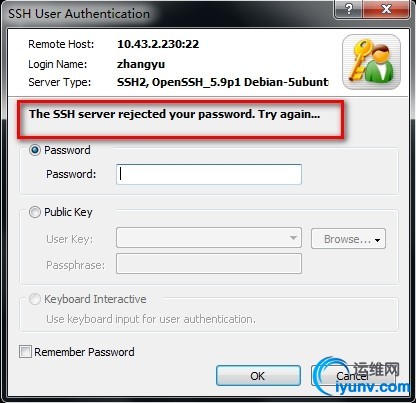The image size is (416, 403).
Task: Close the SSH User Authentication dialog
Action: tap(386, 9)
